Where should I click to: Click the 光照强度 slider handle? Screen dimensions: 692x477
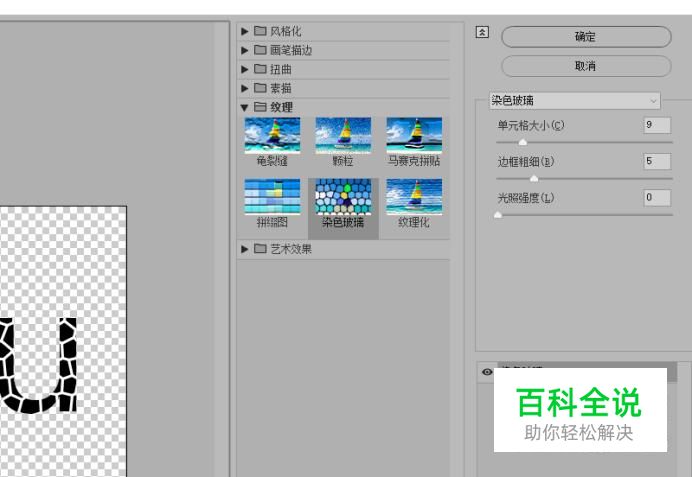498,215
